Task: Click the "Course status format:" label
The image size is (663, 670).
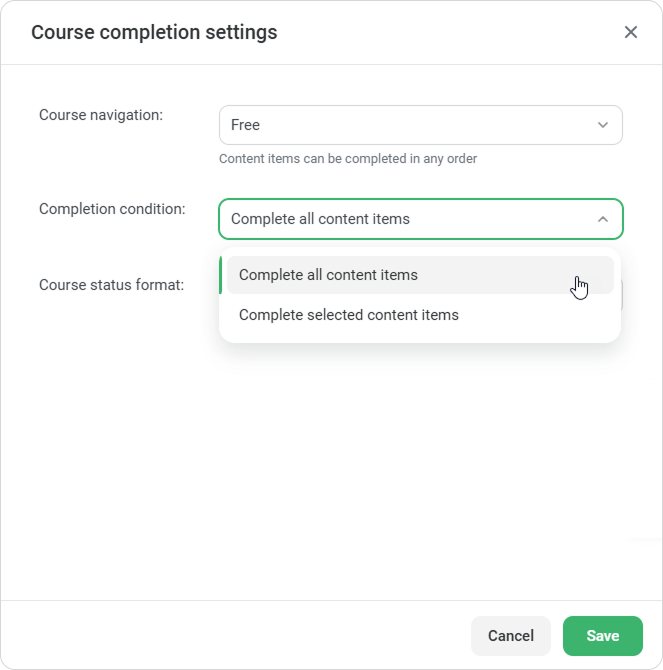Action: [x=111, y=285]
